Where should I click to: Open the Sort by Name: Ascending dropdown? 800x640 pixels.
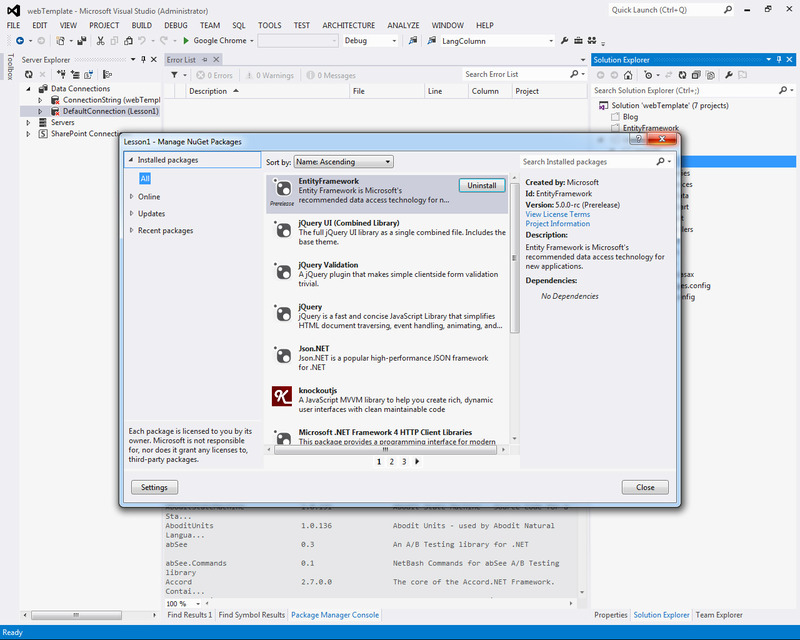(344, 162)
